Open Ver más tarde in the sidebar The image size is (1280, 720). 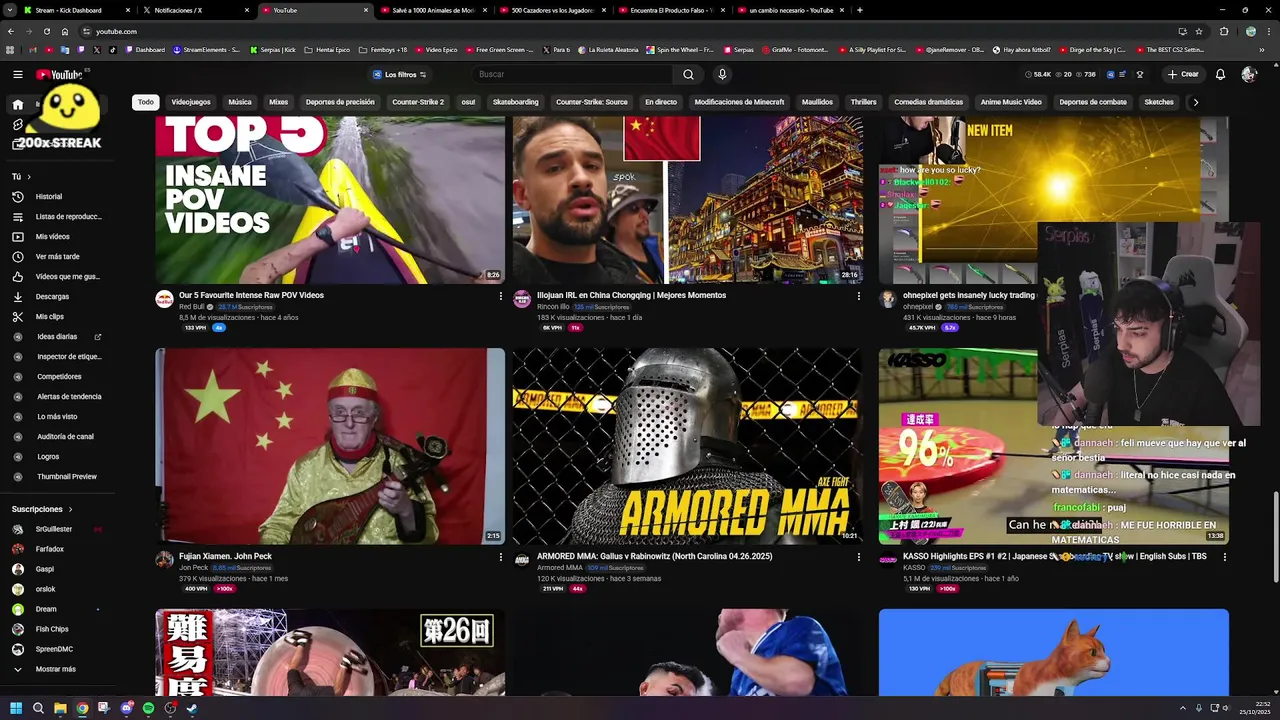click(56, 257)
